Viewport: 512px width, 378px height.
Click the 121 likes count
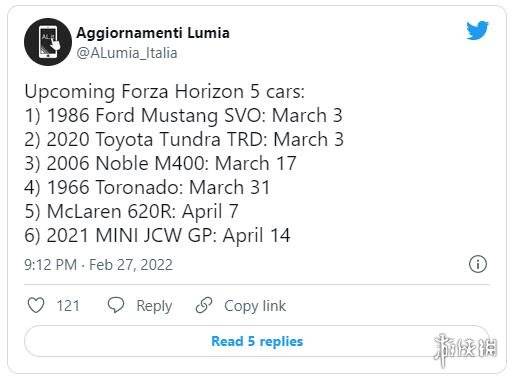tap(68, 306)
